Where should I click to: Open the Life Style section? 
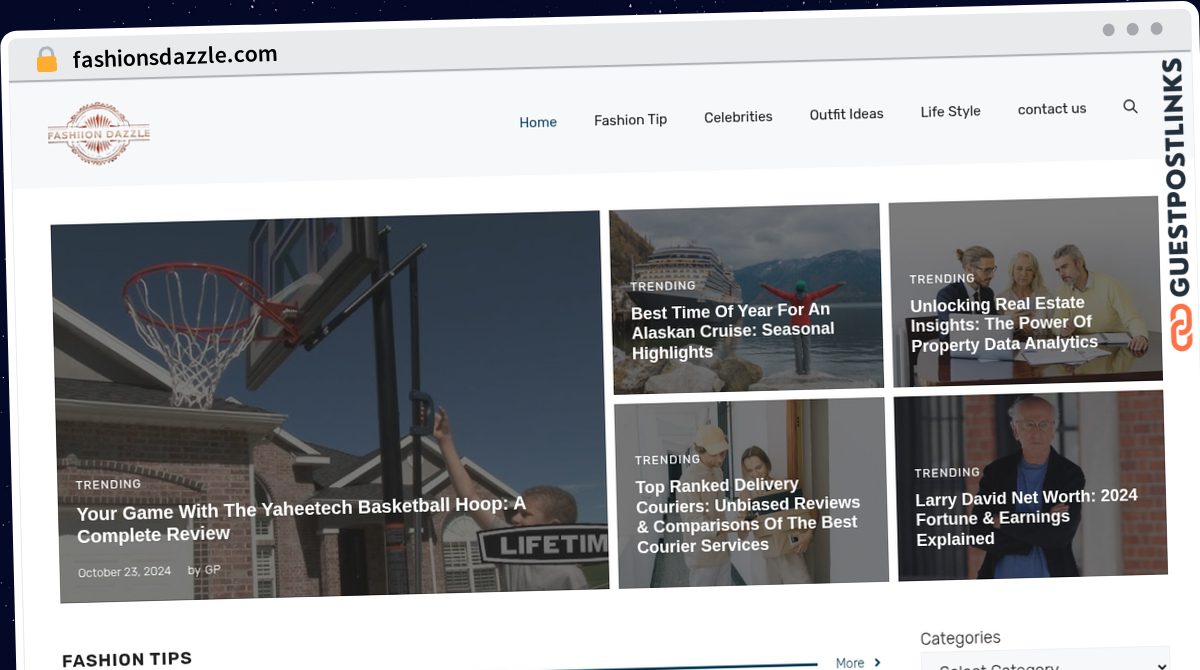click(x=950, y=111)
